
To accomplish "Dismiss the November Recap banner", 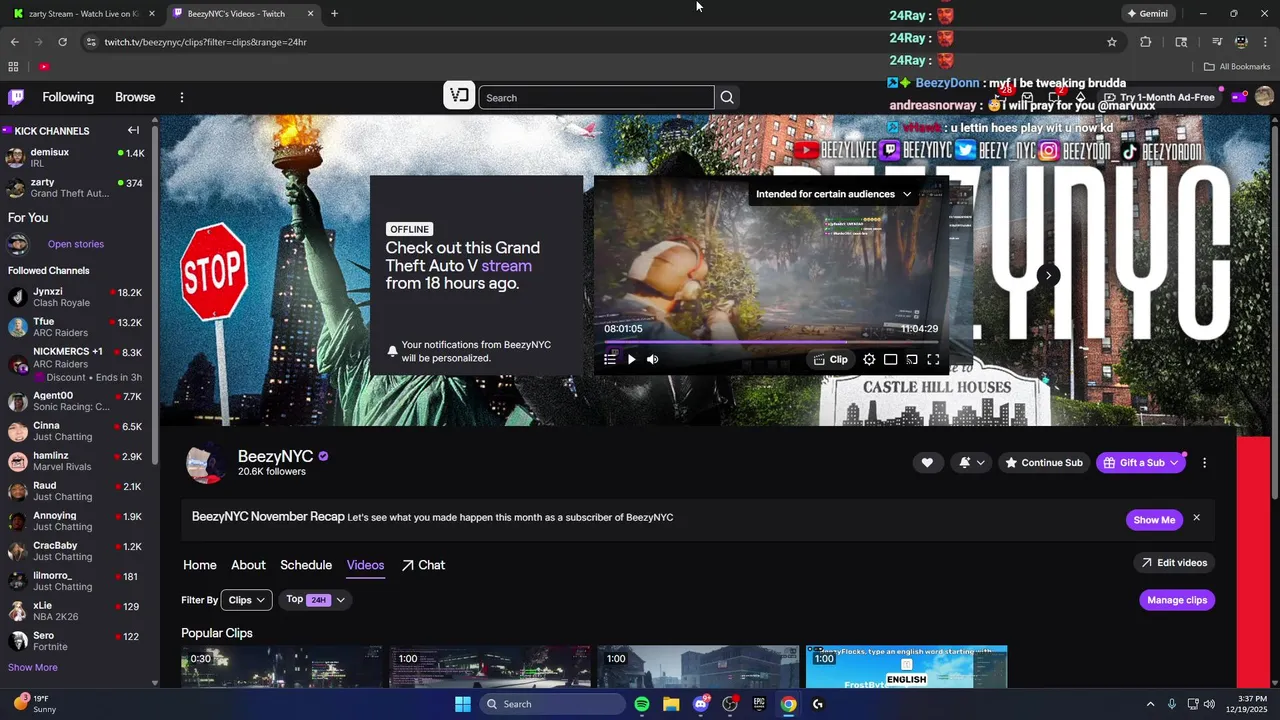I will [x=1196, y=518].
